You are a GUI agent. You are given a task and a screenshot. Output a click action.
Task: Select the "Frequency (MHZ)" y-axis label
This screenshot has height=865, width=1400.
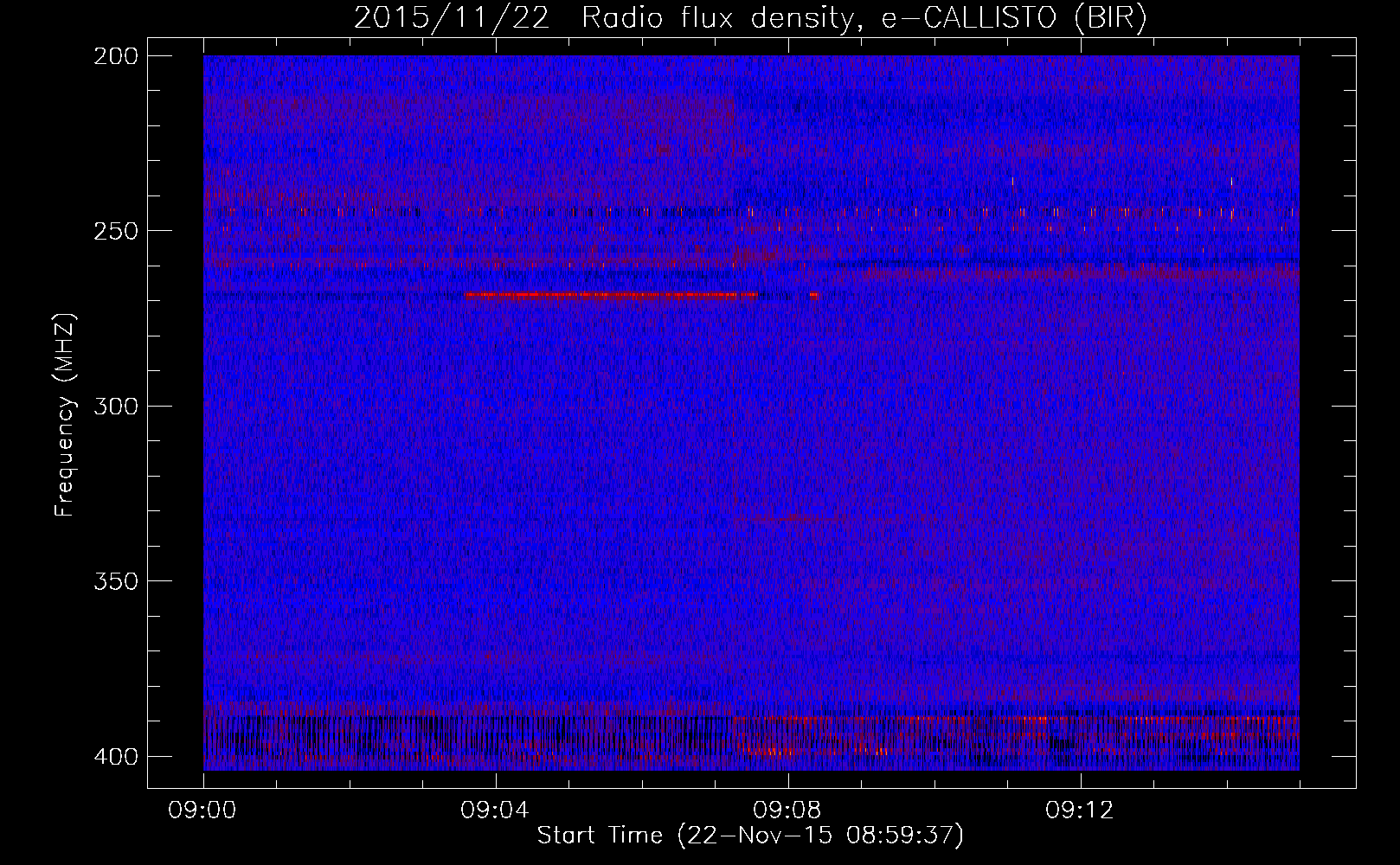click(65, 415)
